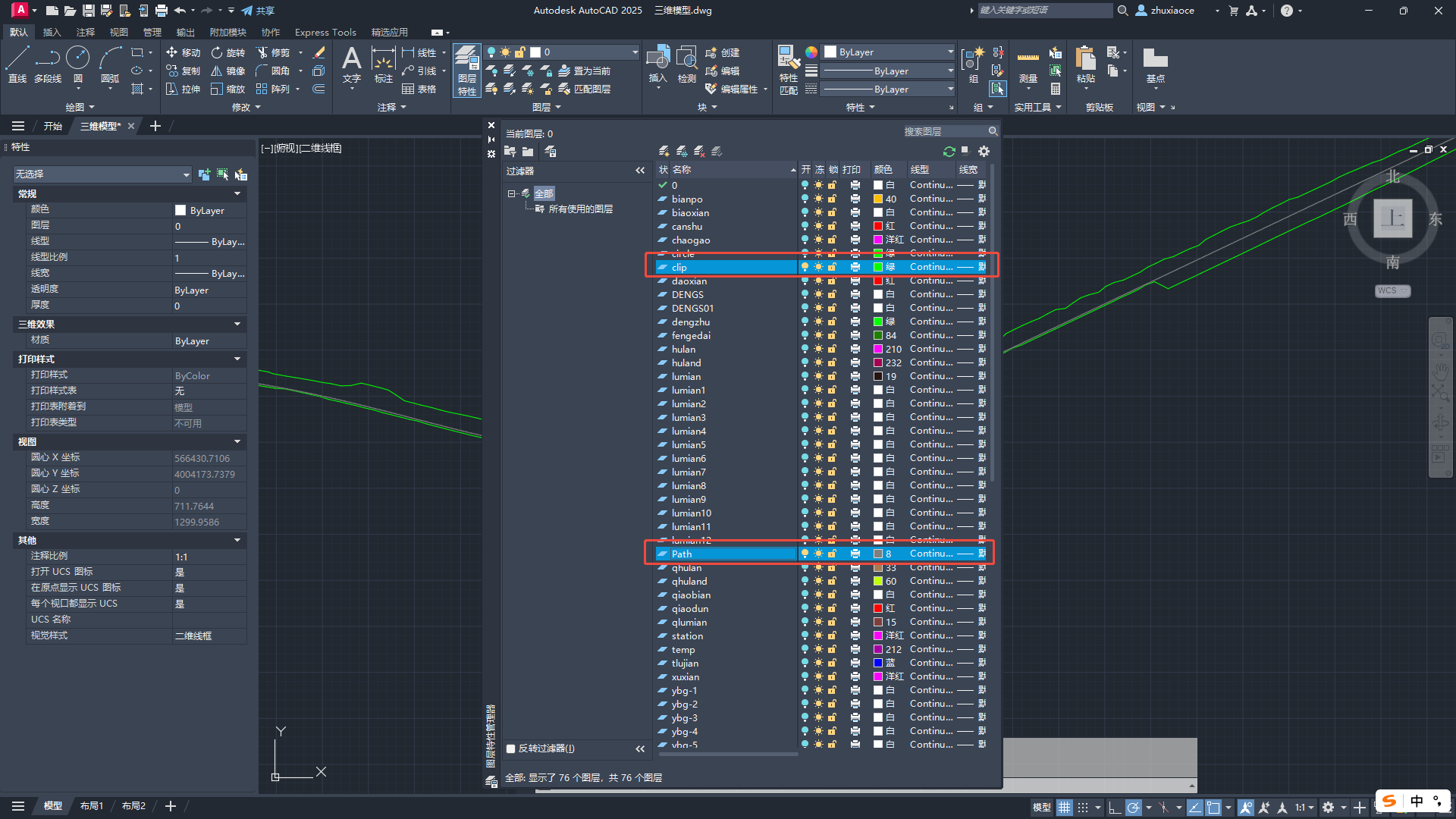Toggle on/off bulb for clip layer
This screenshot has width=1456, height=819.
click(x=805, y=267)
